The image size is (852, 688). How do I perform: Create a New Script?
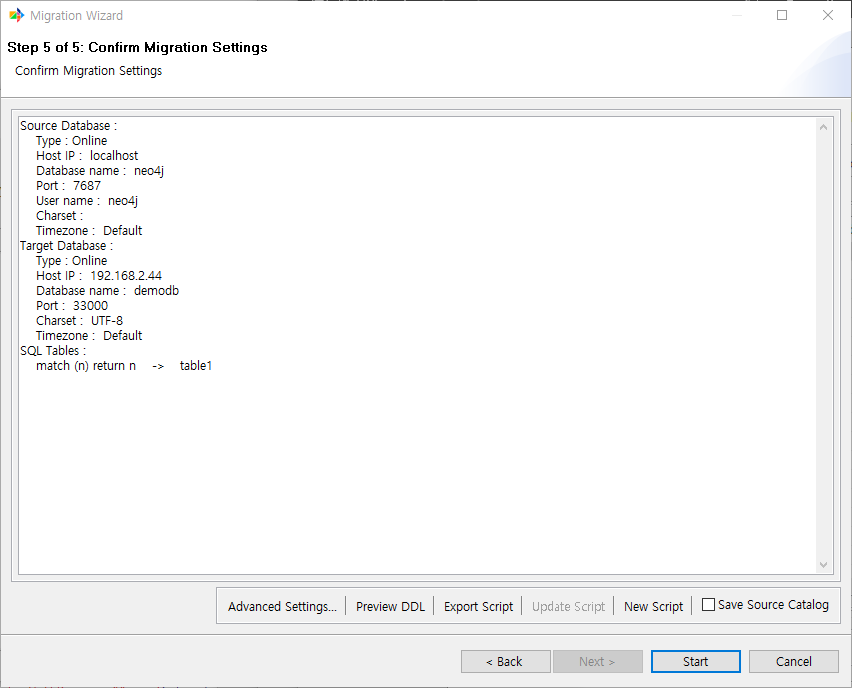[x=653, y=606]
